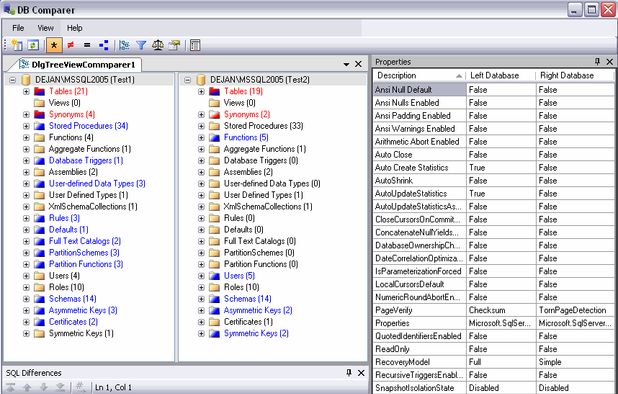
Task: Toggle the show-all star filter
Action: [x=54, y=45]
